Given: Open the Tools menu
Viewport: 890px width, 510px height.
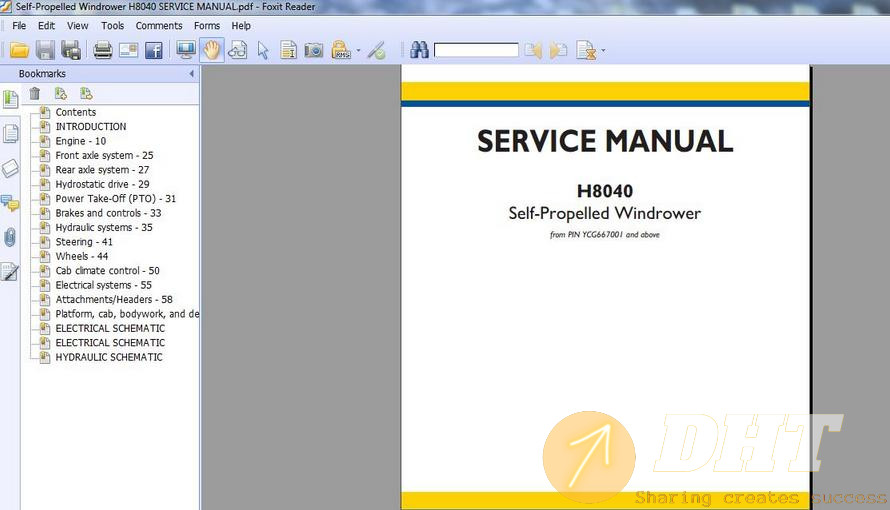Looking at the screenshot, I should 112,26.
